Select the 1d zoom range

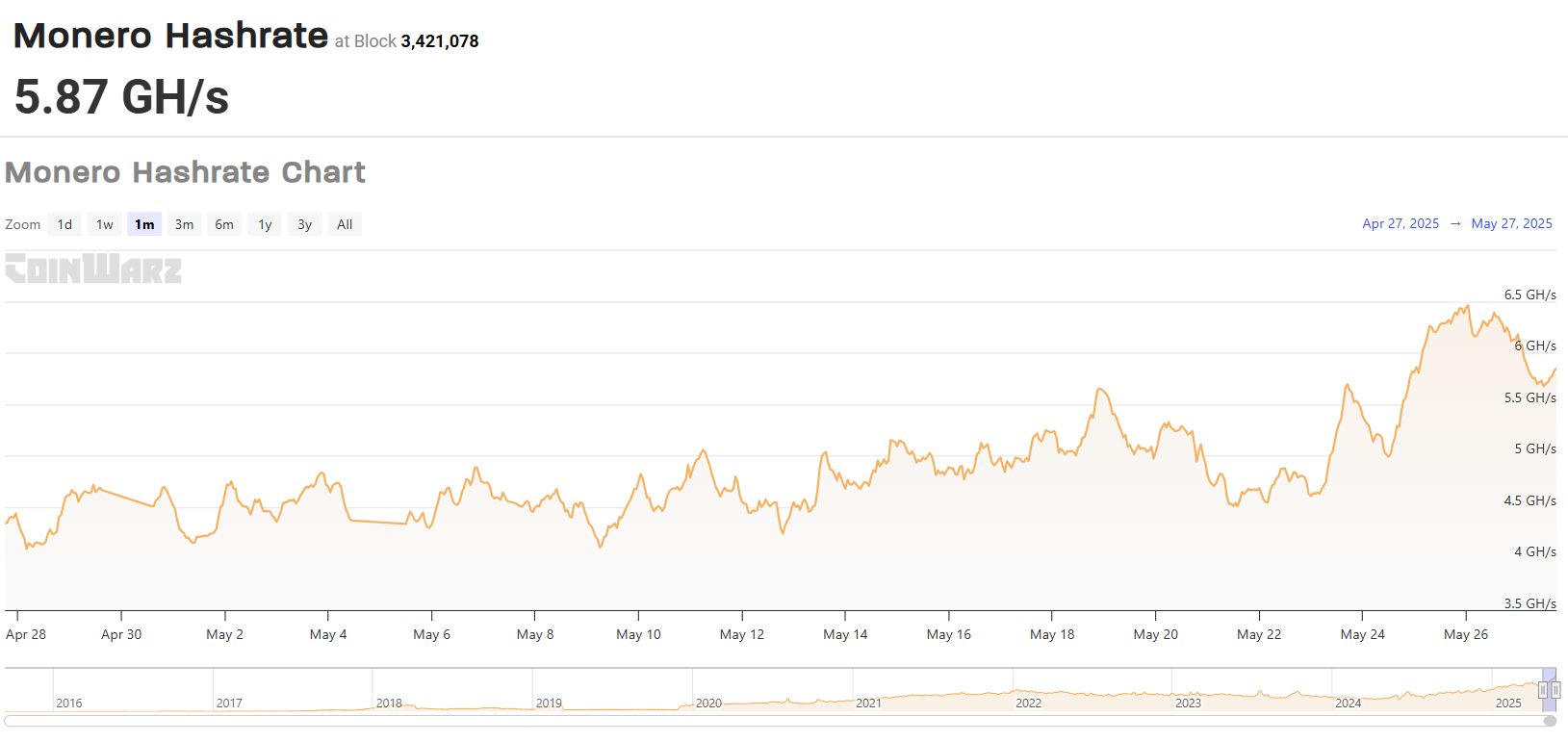click(x=64, y=224)
